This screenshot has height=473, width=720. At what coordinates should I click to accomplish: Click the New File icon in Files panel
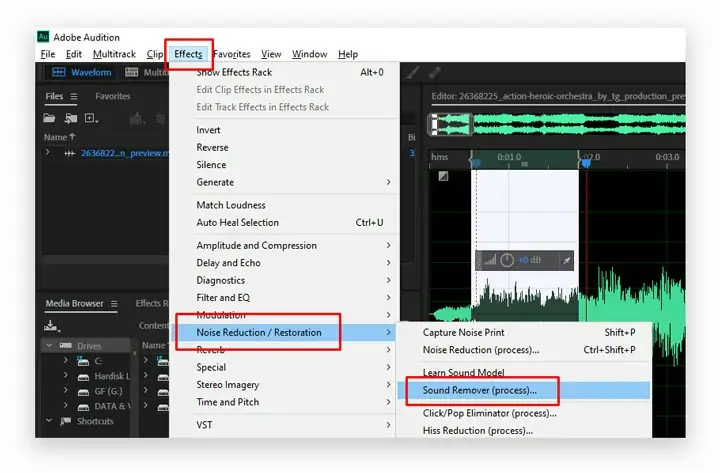click(91, 118)
